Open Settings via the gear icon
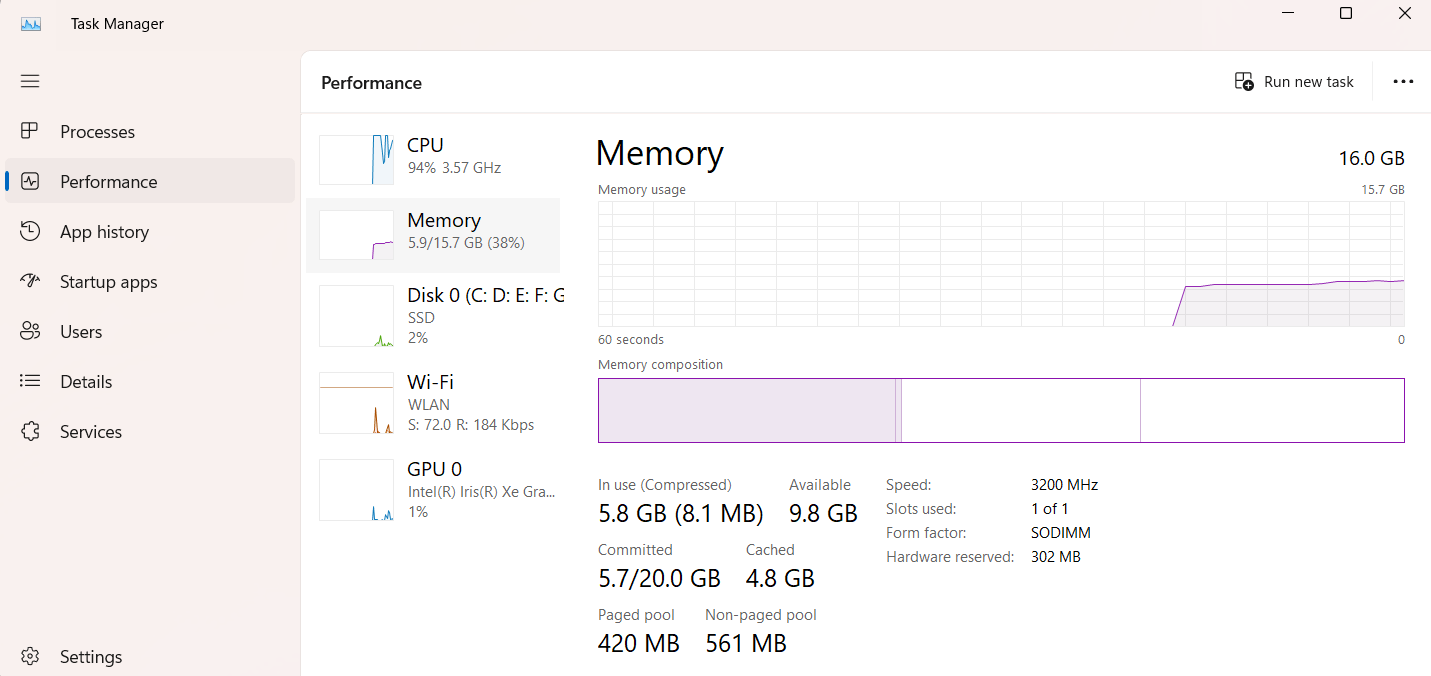 [x=30, y=657]
